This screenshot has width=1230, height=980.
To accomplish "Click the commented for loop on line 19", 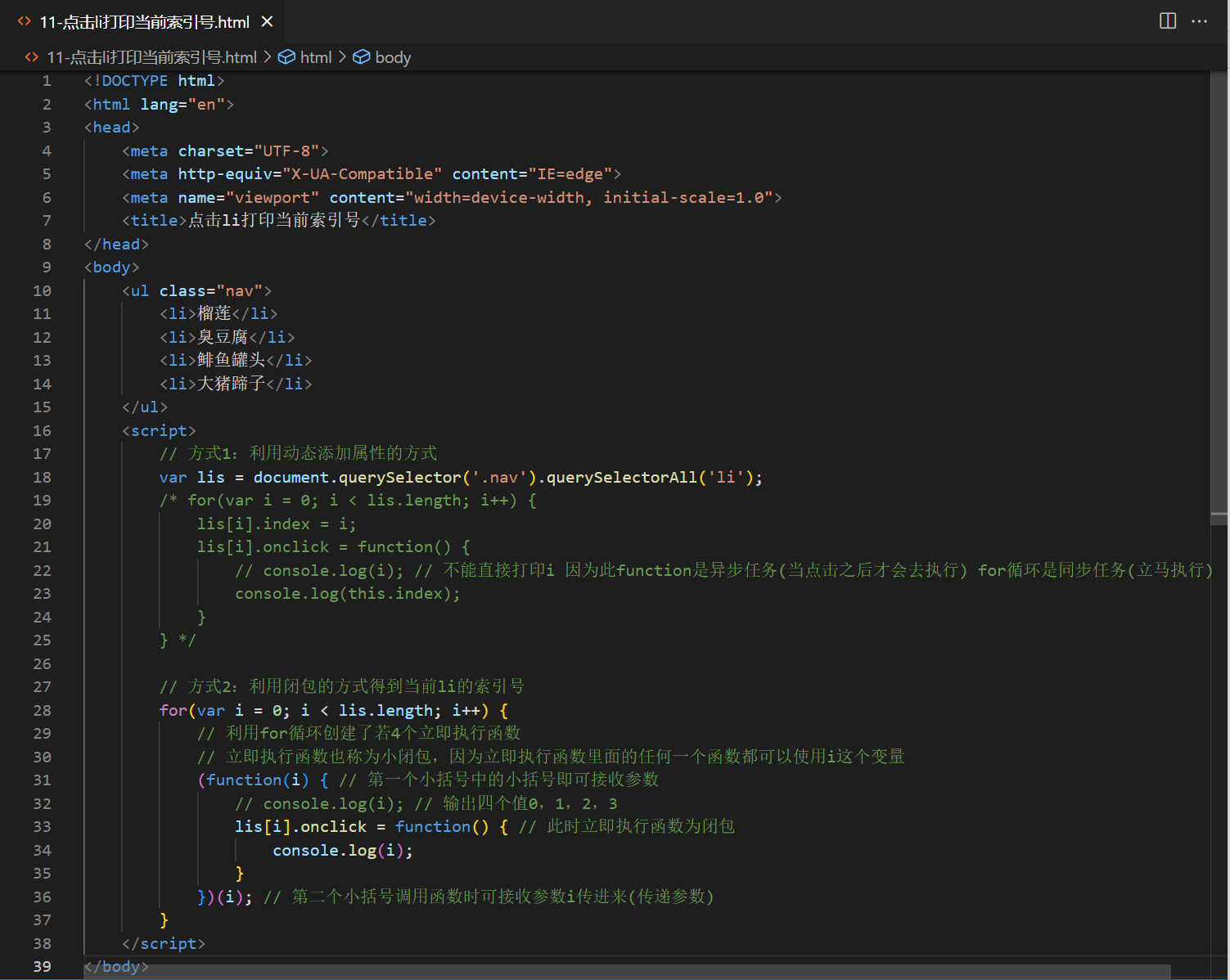I will tap(348, 501).
